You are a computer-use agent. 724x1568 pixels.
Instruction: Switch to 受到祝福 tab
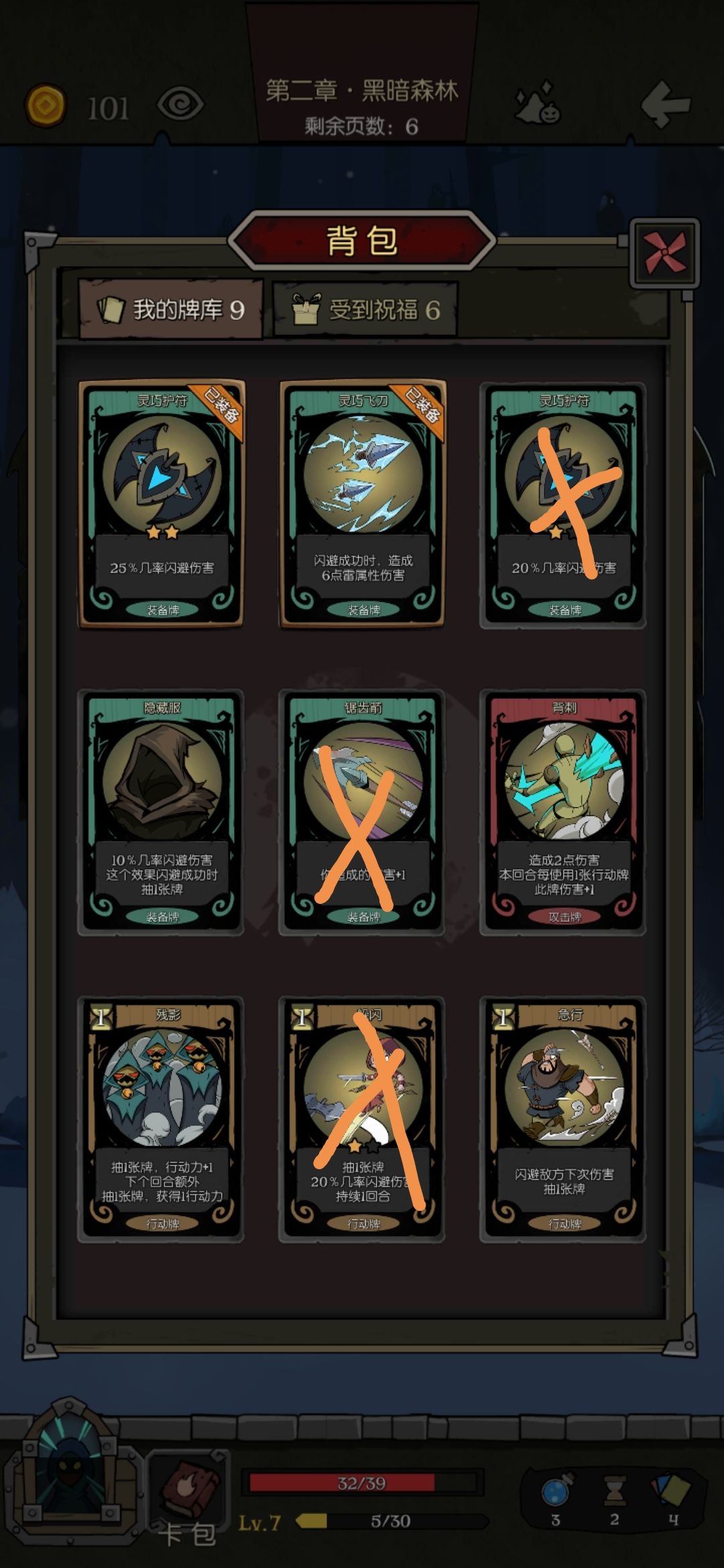[x=366, y=310]
